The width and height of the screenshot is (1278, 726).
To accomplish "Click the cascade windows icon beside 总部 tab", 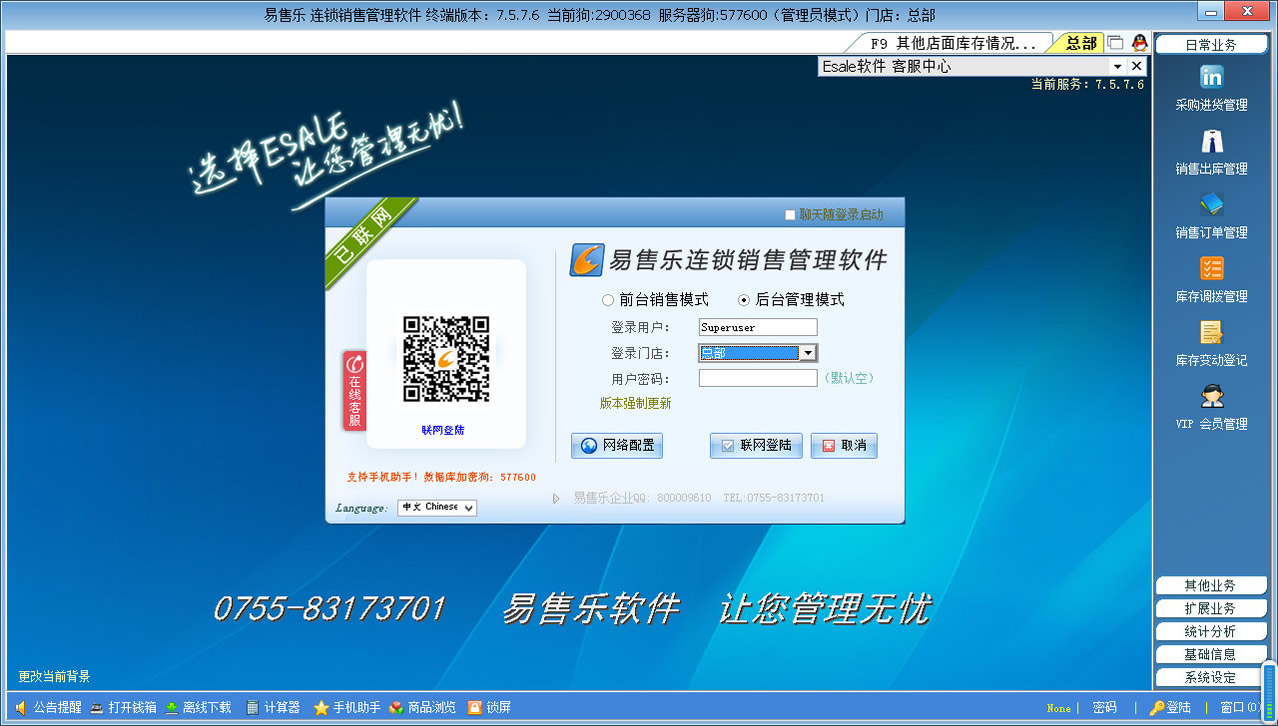I will [1115, 43].
